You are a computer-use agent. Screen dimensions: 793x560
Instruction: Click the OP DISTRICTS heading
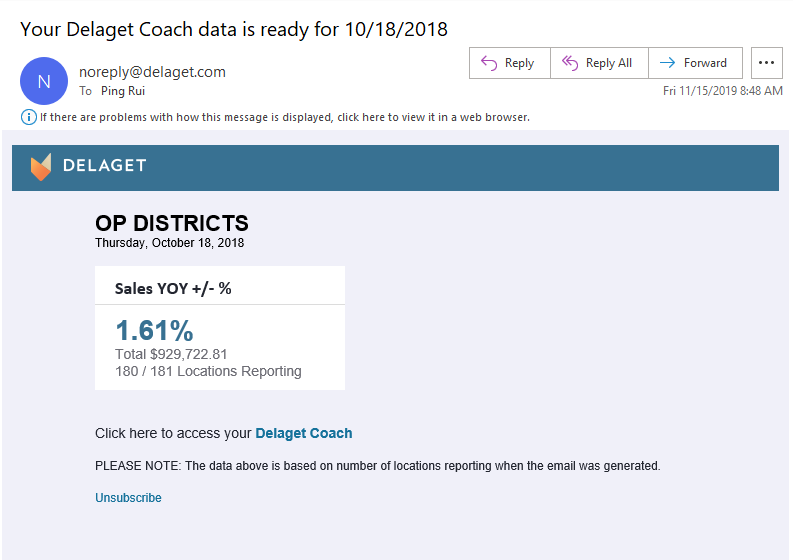(x=172, y=223)
